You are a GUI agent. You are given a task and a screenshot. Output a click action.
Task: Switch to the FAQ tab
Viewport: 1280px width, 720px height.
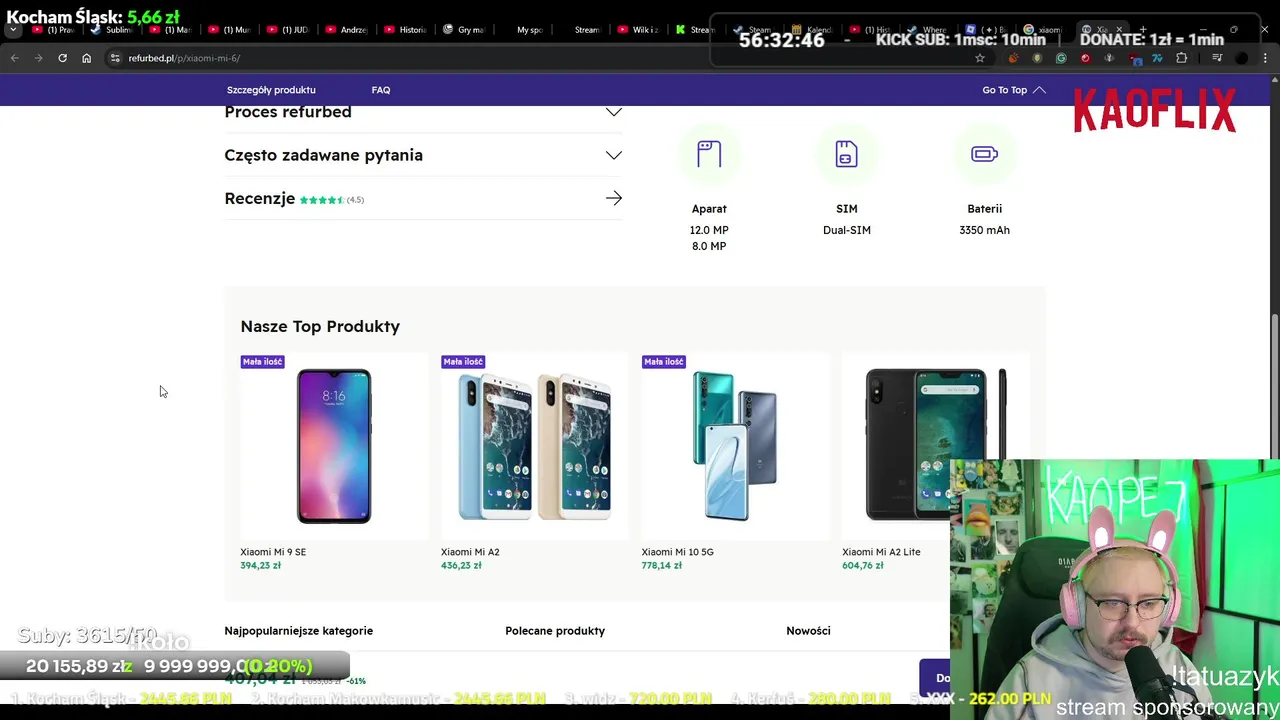(x=381, y=90)
